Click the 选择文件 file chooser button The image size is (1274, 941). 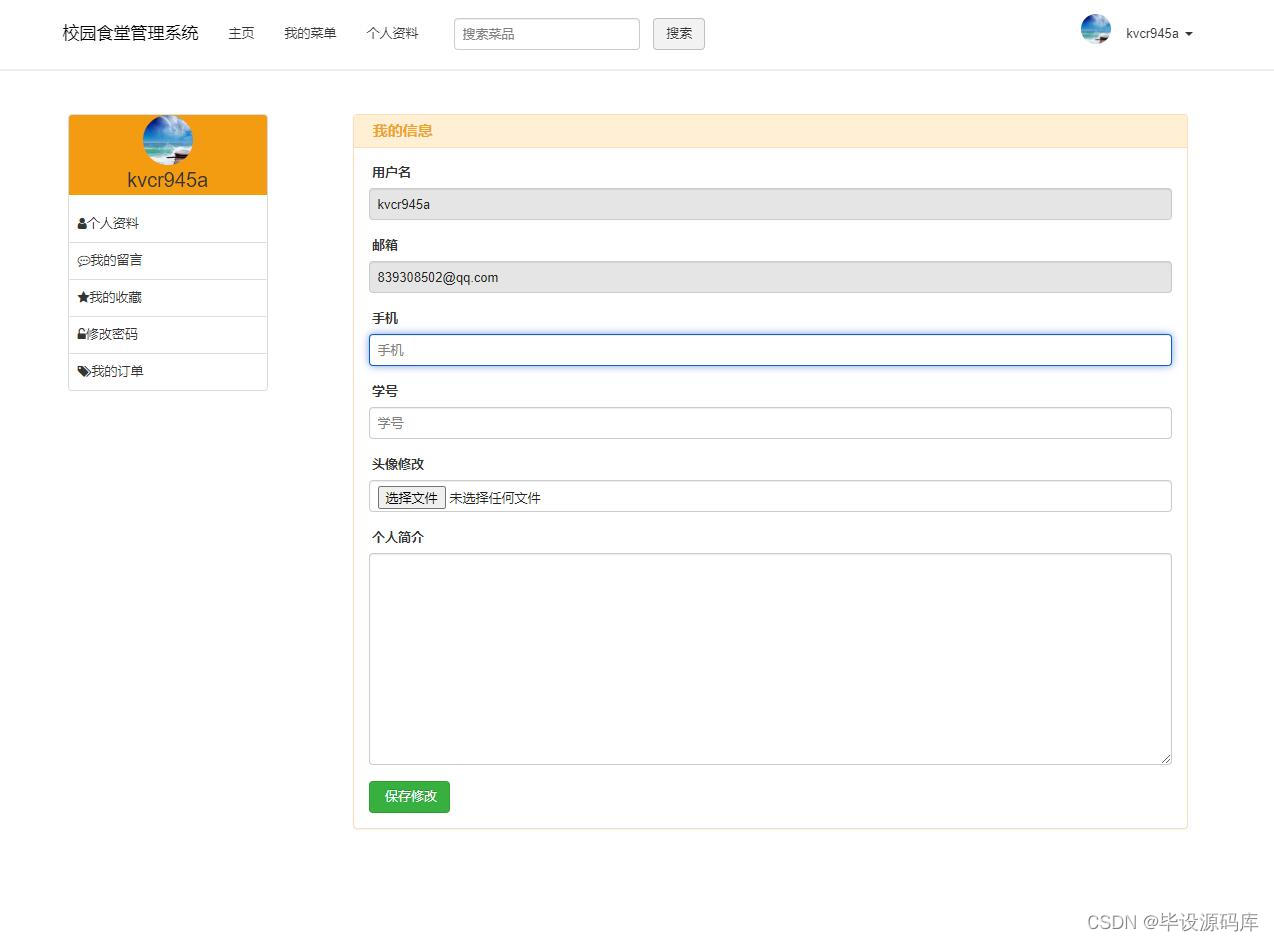tap(412, 497)
